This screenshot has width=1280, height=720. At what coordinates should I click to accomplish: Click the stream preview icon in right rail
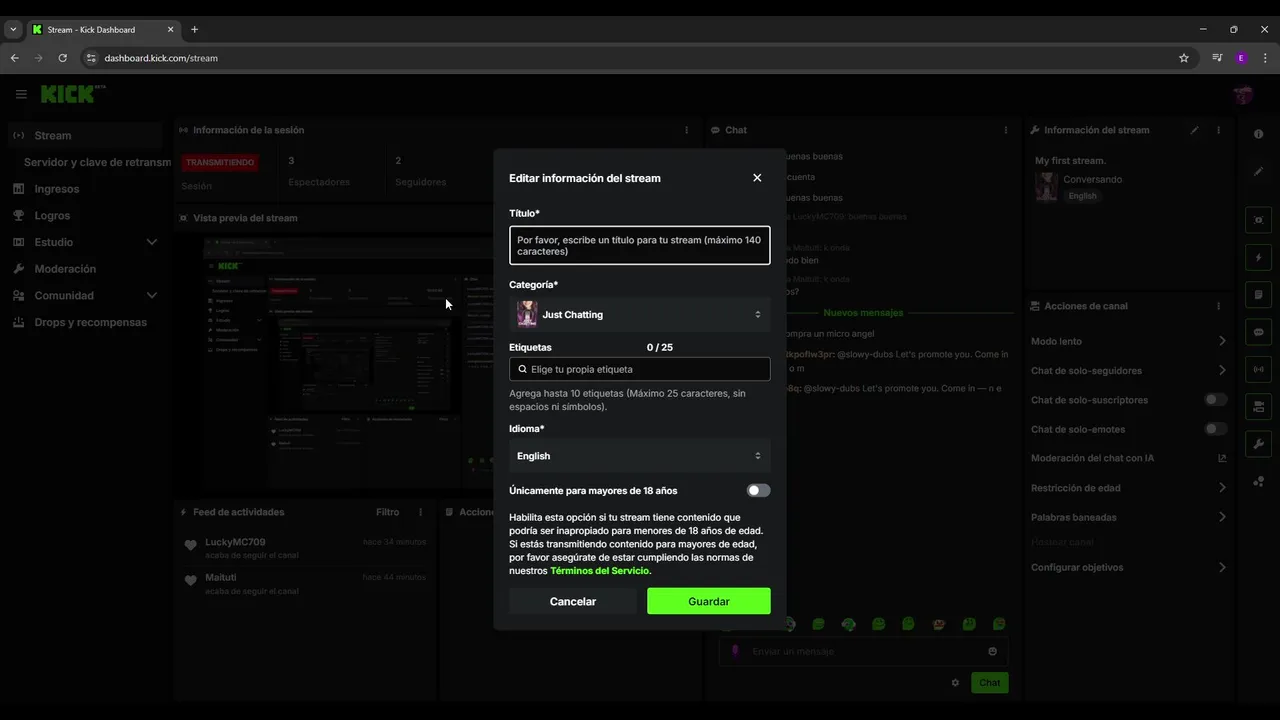1259,220
